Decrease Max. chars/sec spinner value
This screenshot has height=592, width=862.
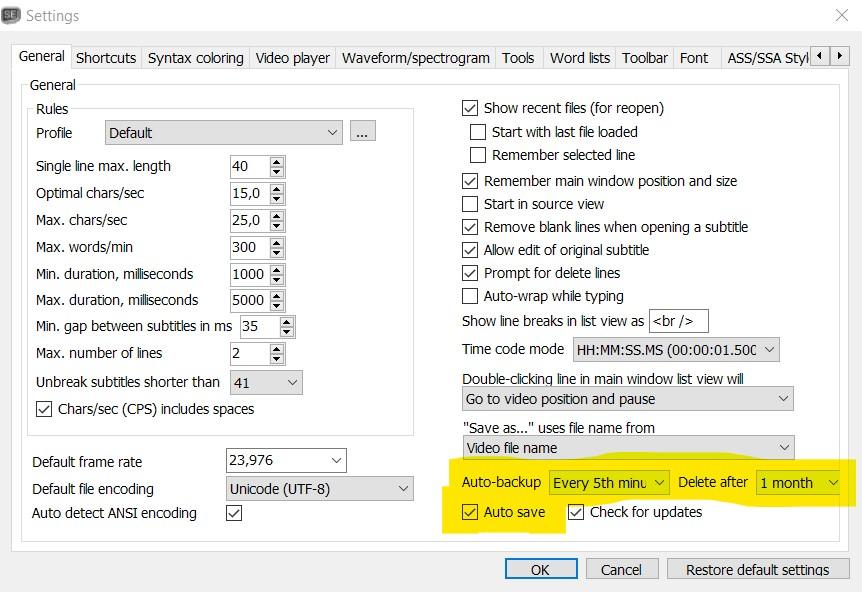277,225
